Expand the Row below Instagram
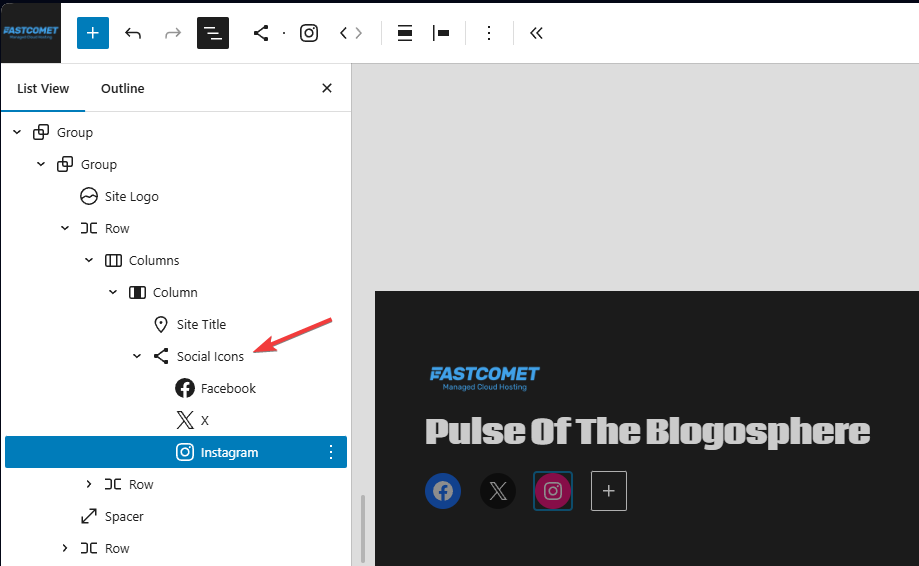This screenshot has width=919, height=566. pyautogui.click(x=89, y=484)
